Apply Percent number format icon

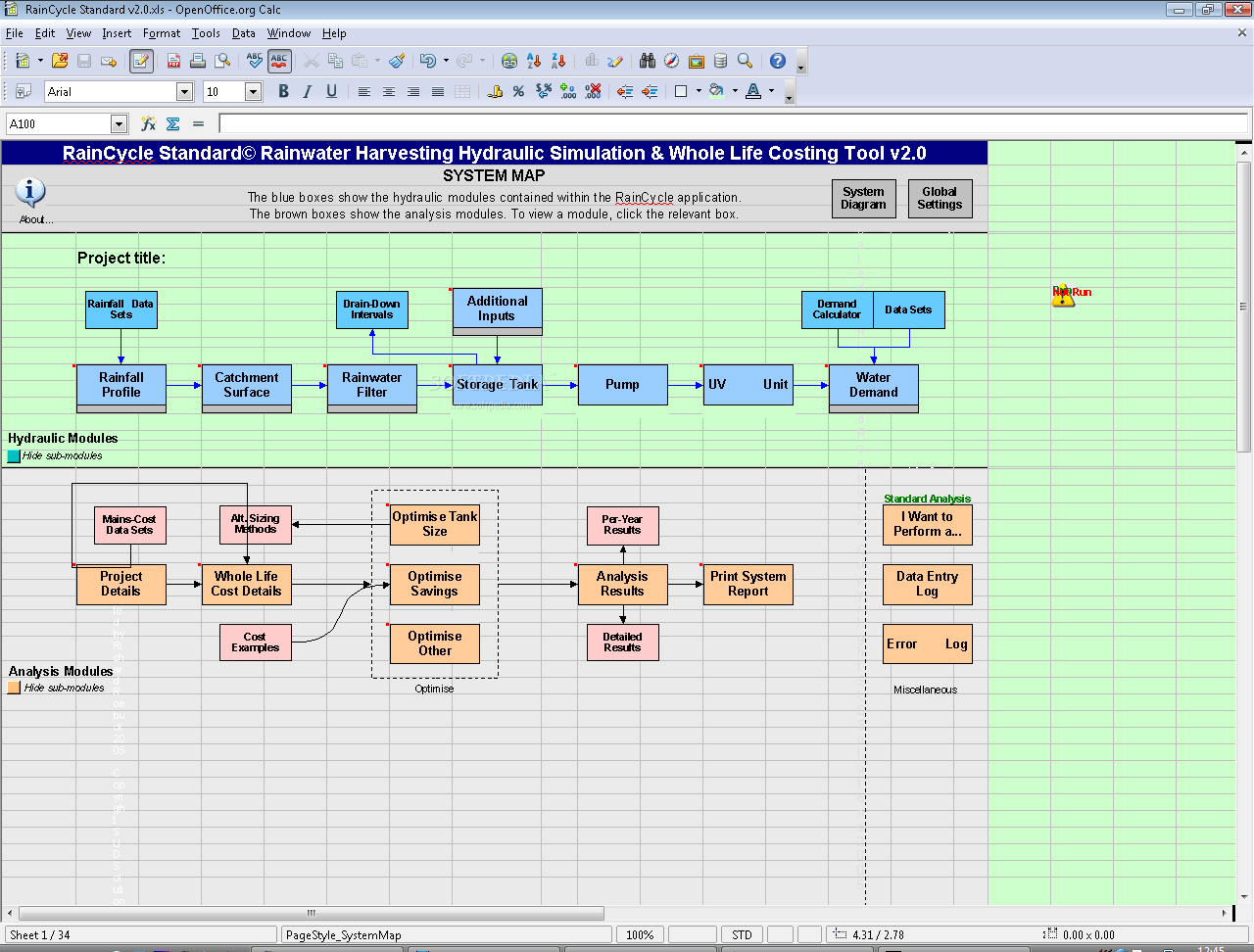(519, 91)
